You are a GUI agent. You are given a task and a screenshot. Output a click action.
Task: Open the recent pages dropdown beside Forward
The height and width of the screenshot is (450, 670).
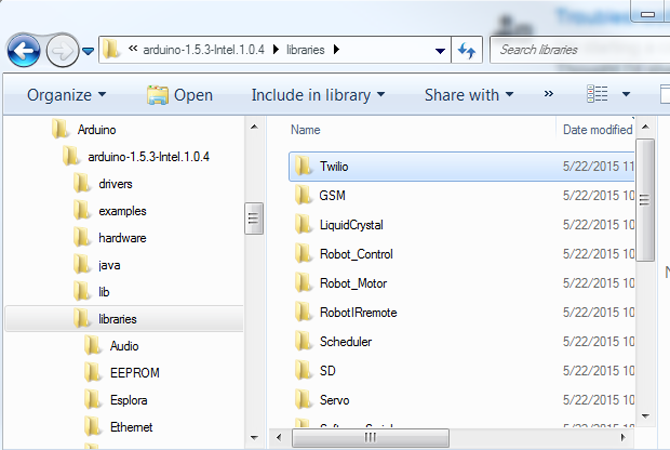click(88, 51)
